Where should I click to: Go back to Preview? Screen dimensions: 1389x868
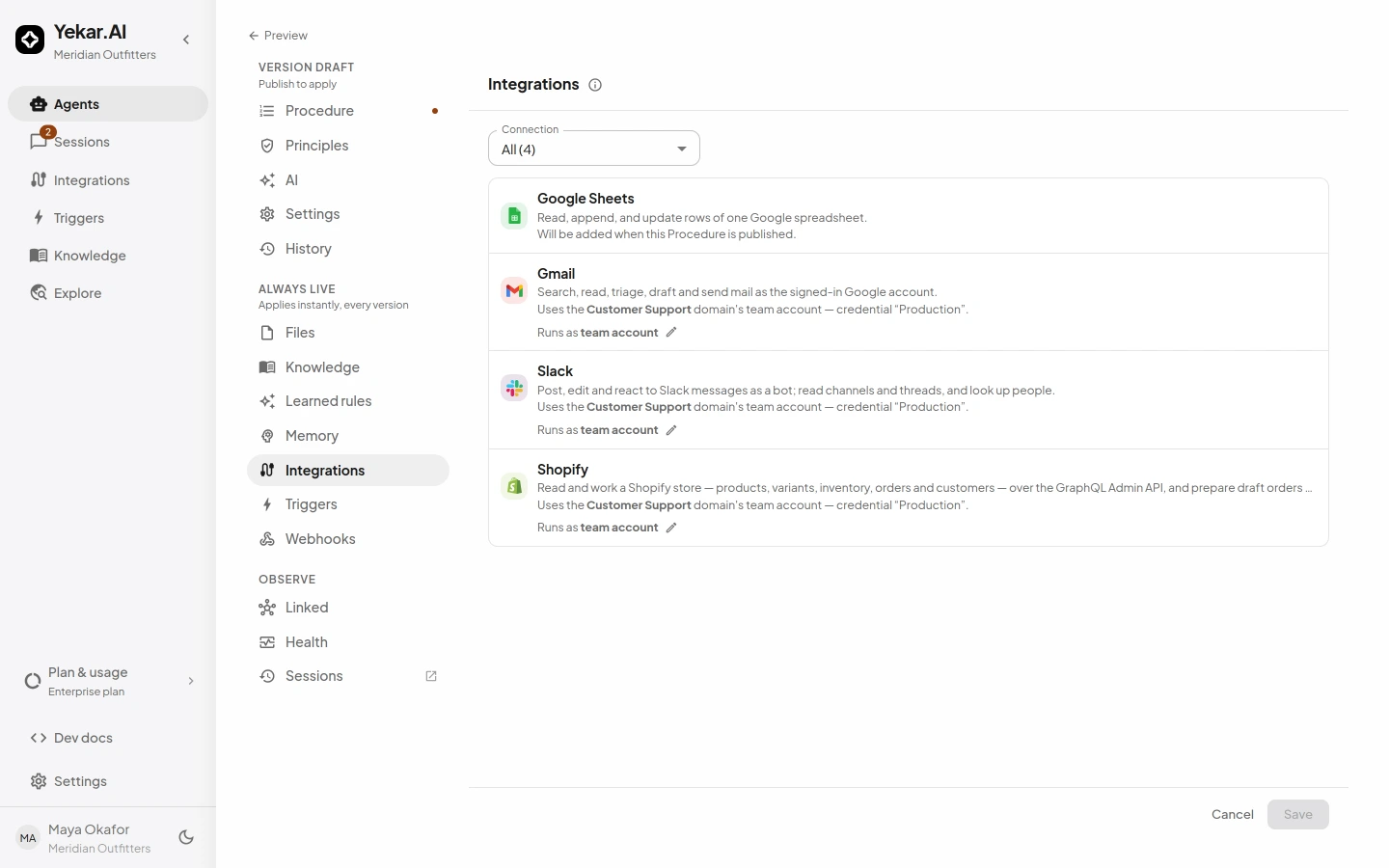pos(278,36)
